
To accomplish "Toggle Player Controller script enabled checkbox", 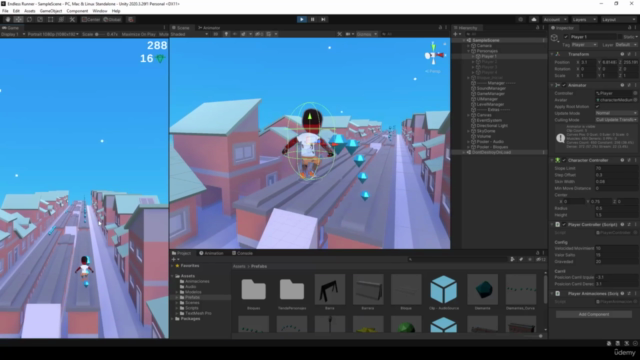I will coord(564,225).
